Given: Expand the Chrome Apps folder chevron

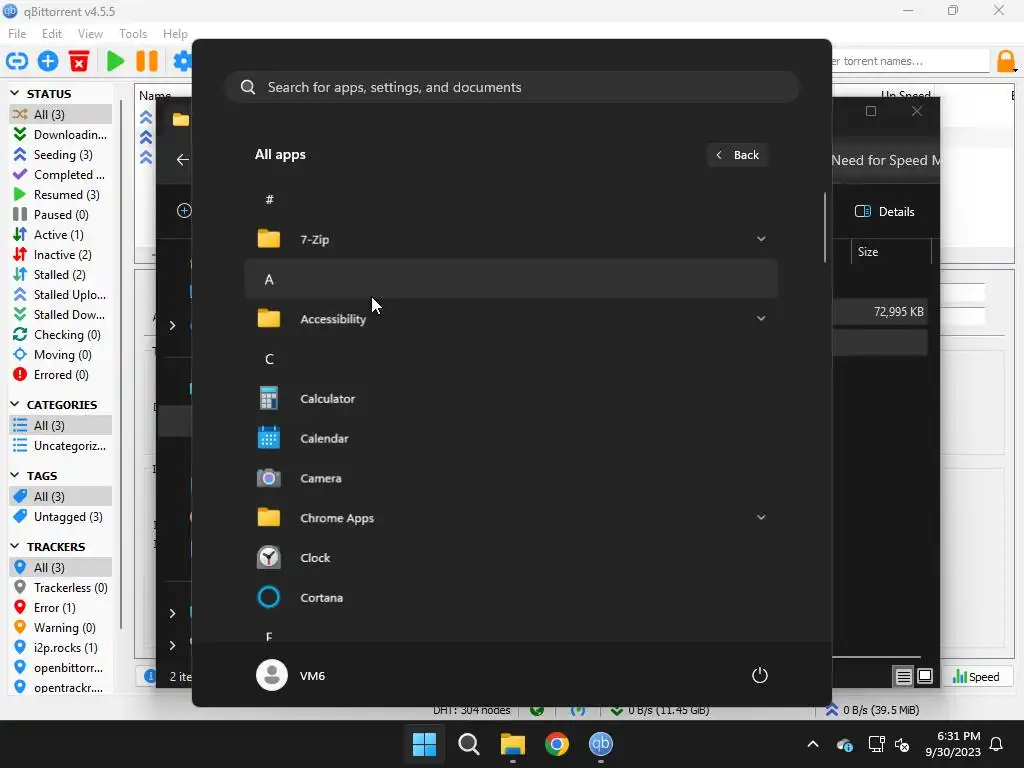Looking at the screenshot, I should coord(761,517).
